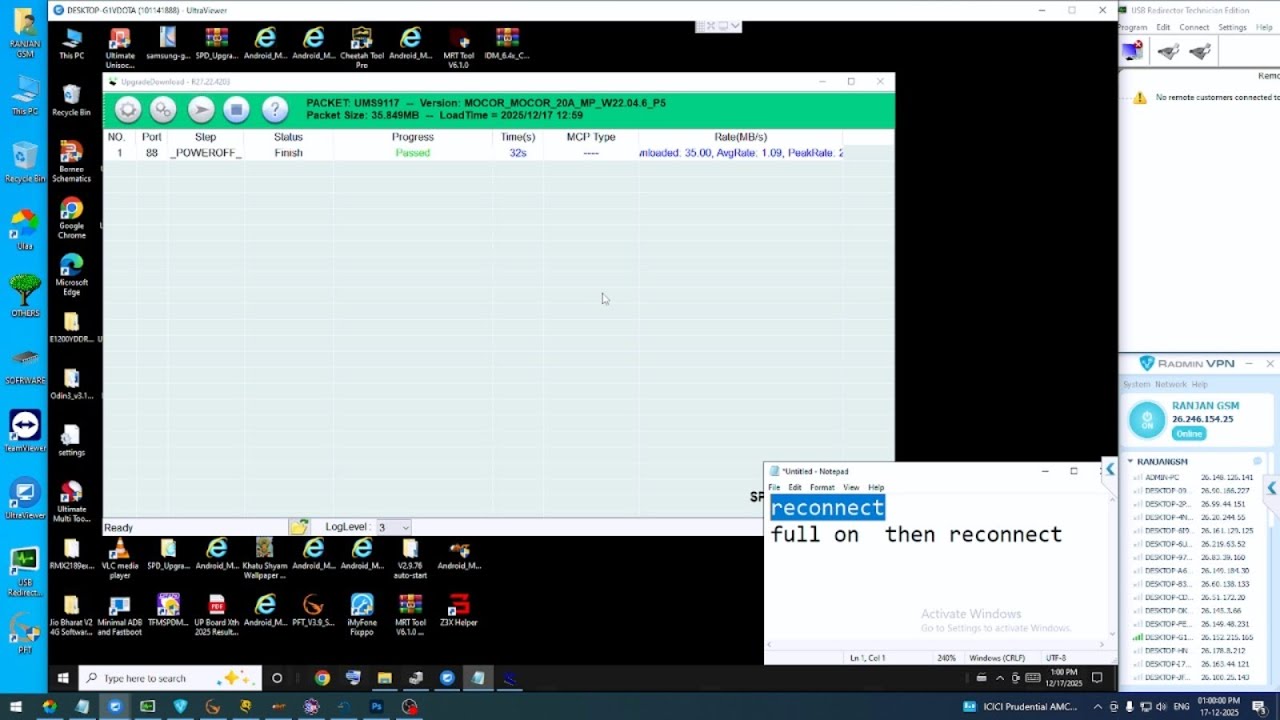Open the LogLevel dropdown showing 3

pos(393,527)
